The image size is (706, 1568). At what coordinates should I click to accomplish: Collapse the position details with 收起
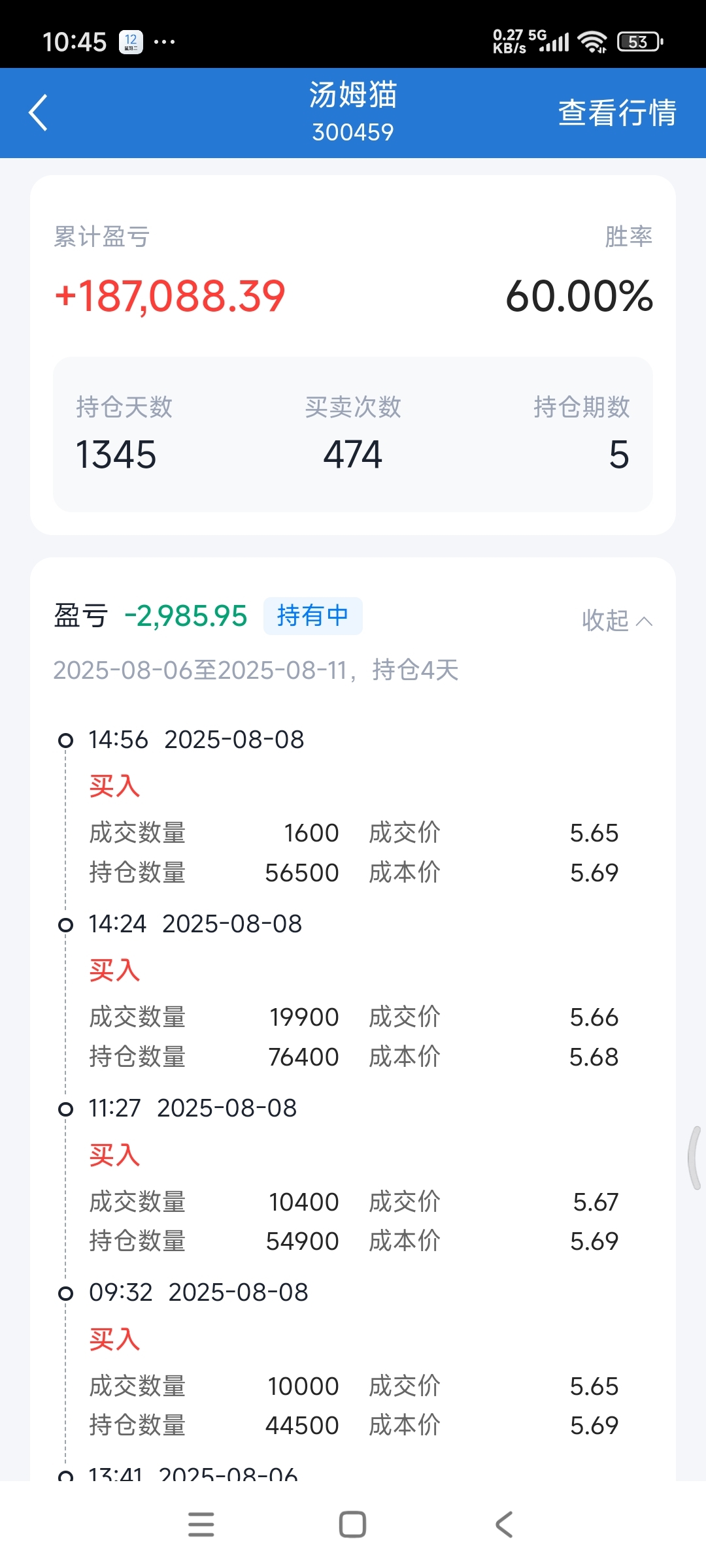[605, 620]
